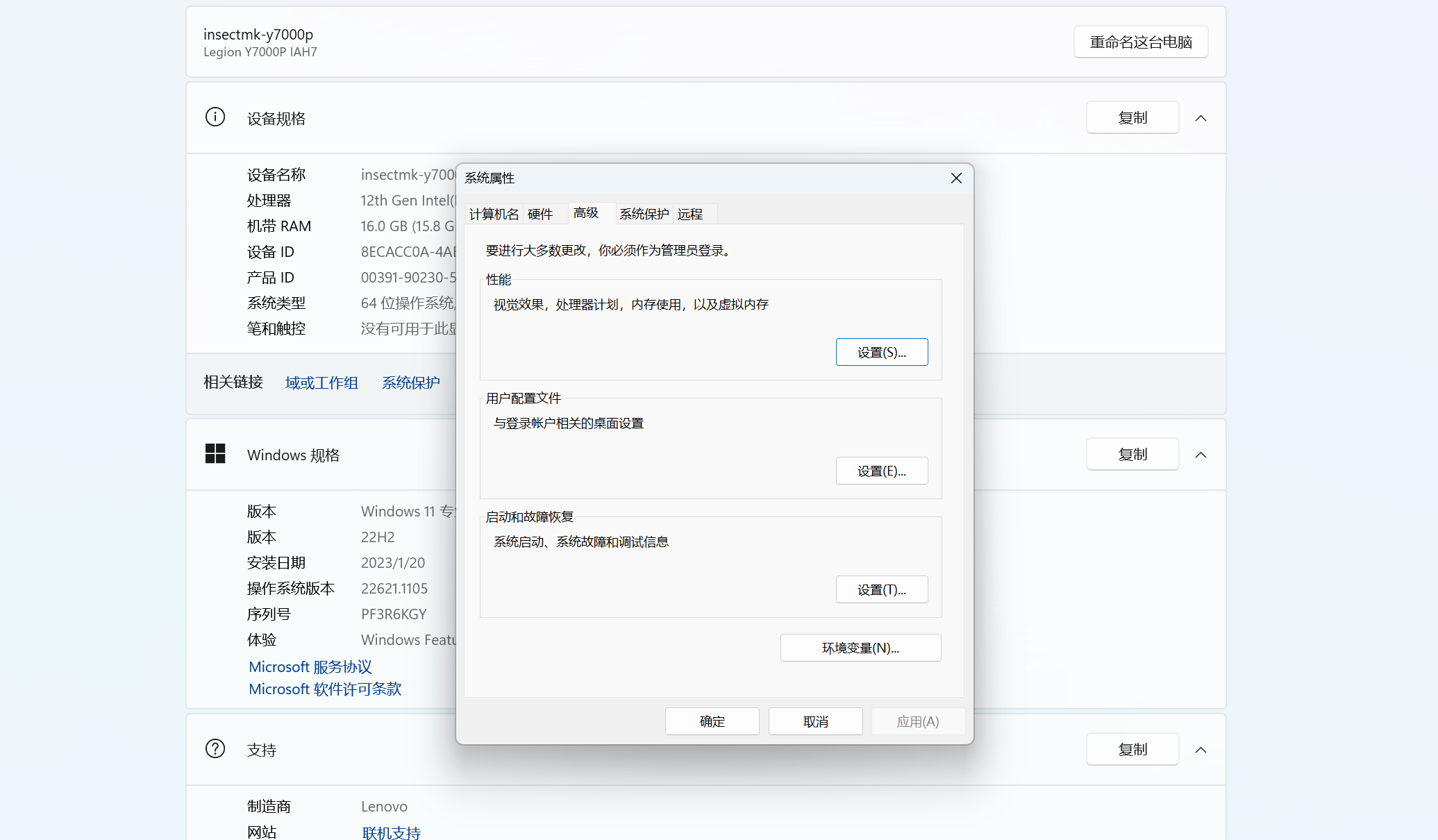The height and width of the screenshot is (840, 1438).
Task: Open the 域或工作组 link
Action: pos(321,383)
